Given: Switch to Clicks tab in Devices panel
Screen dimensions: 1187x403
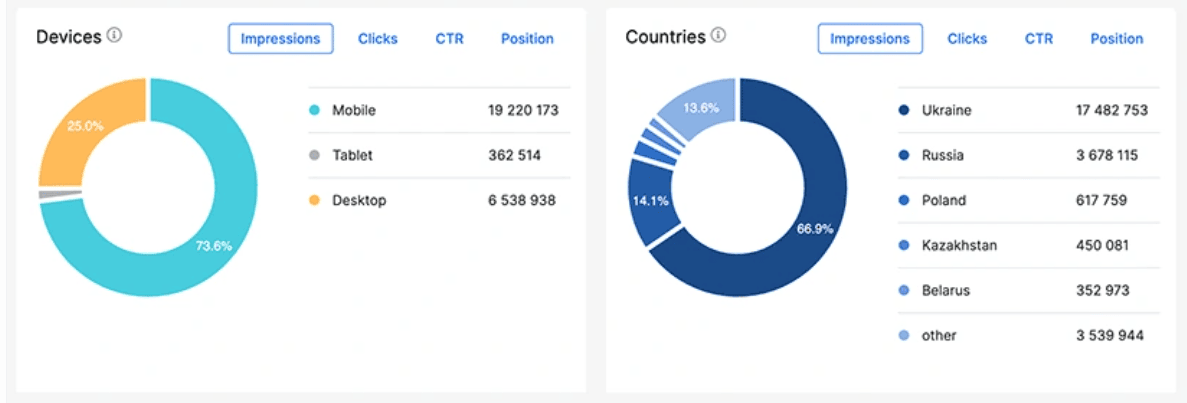Looking at the screenshot, I should (377, 39).
